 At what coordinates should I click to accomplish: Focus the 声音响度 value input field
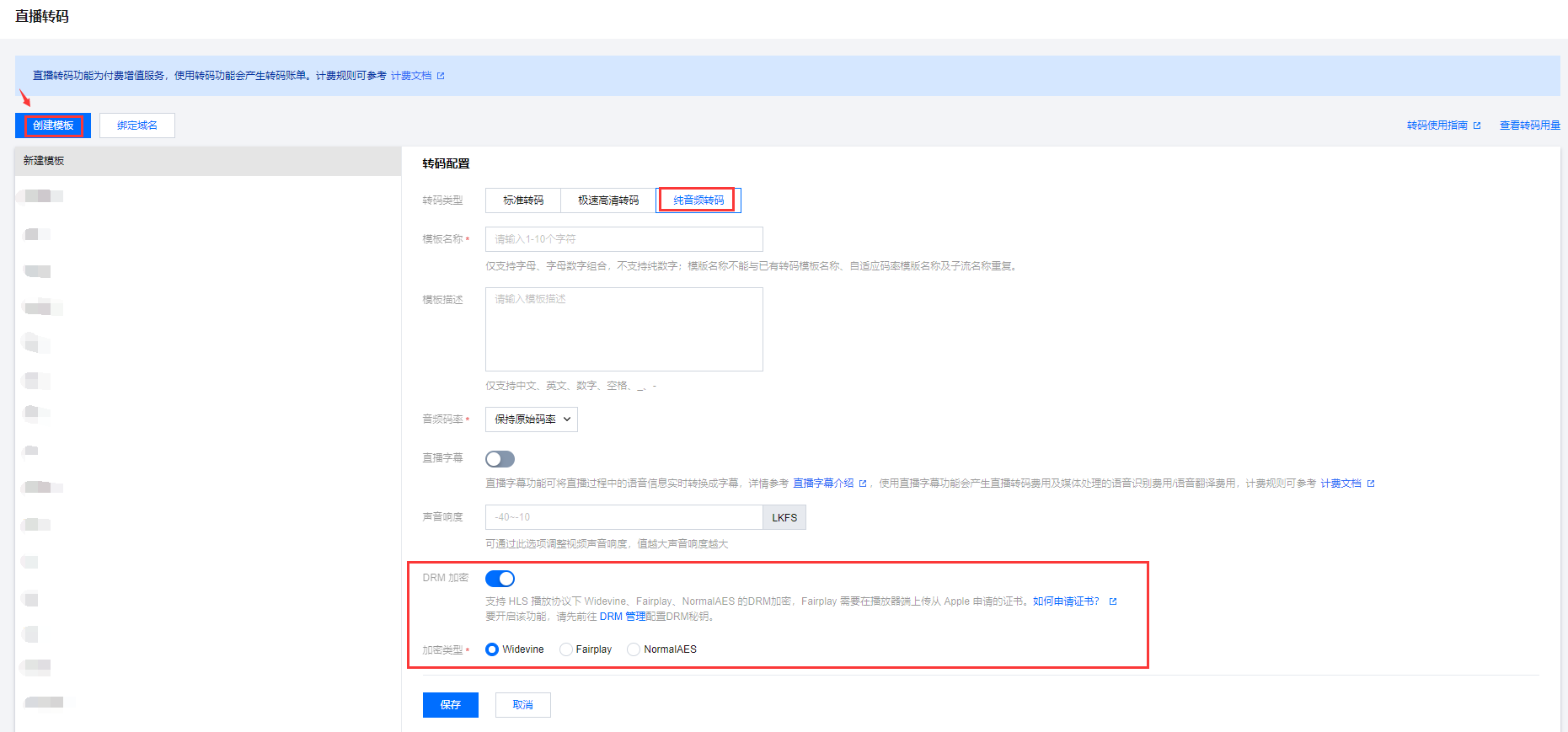[x=624, y=517]
